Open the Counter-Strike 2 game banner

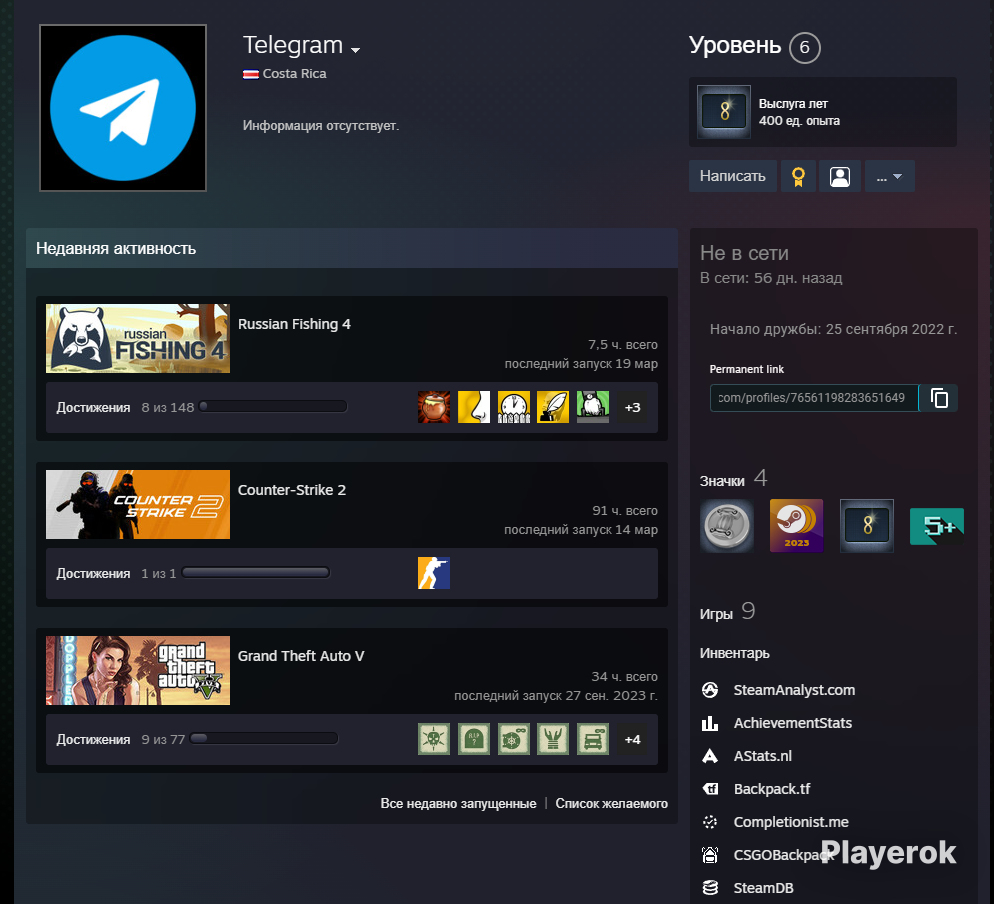pyautogui.click(x=138, y=504)
